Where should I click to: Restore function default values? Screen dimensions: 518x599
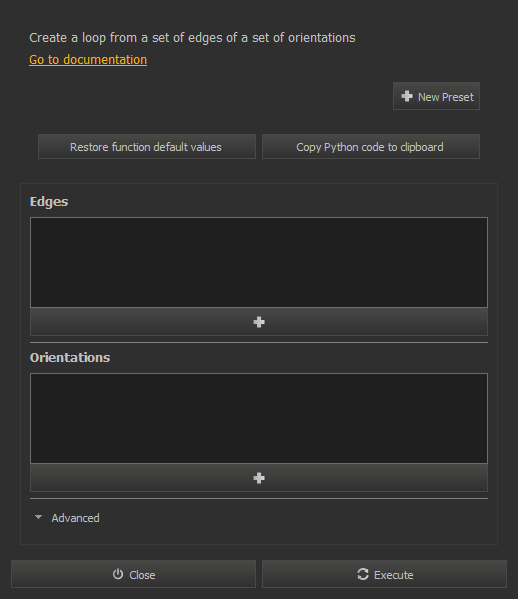point(147,147)
